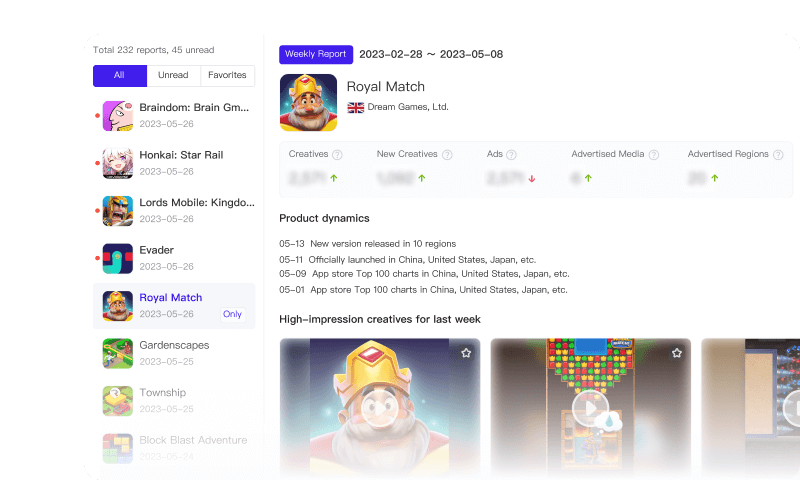Favorite the first creative with star icon
The height and width of the screenshot is (480, 800).
click(466, 353)
